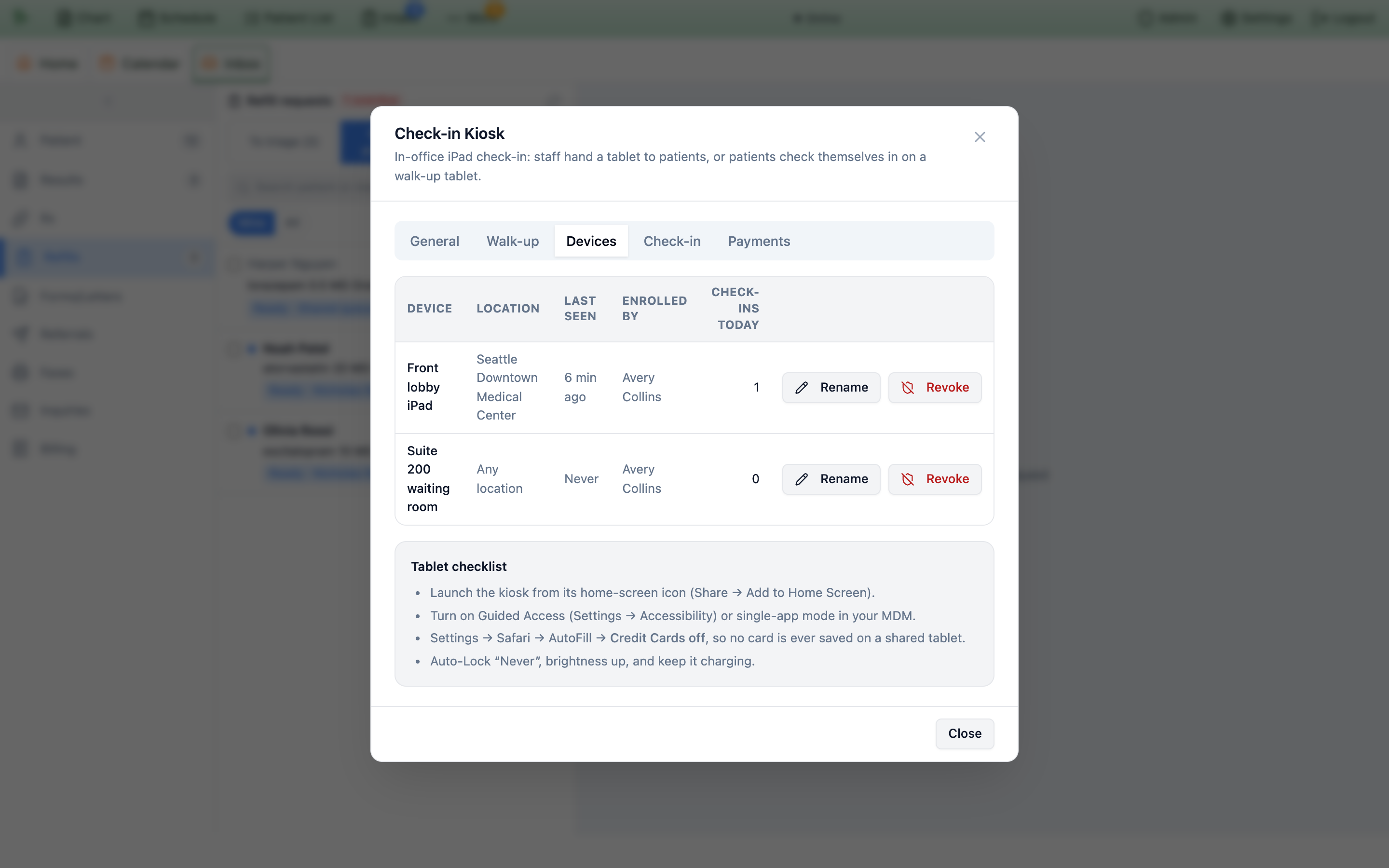Click 'Seattle Downtown Medical Center' location cell
The height and width of the screenshot is (868, 1389).
click(x=507, y=387)
